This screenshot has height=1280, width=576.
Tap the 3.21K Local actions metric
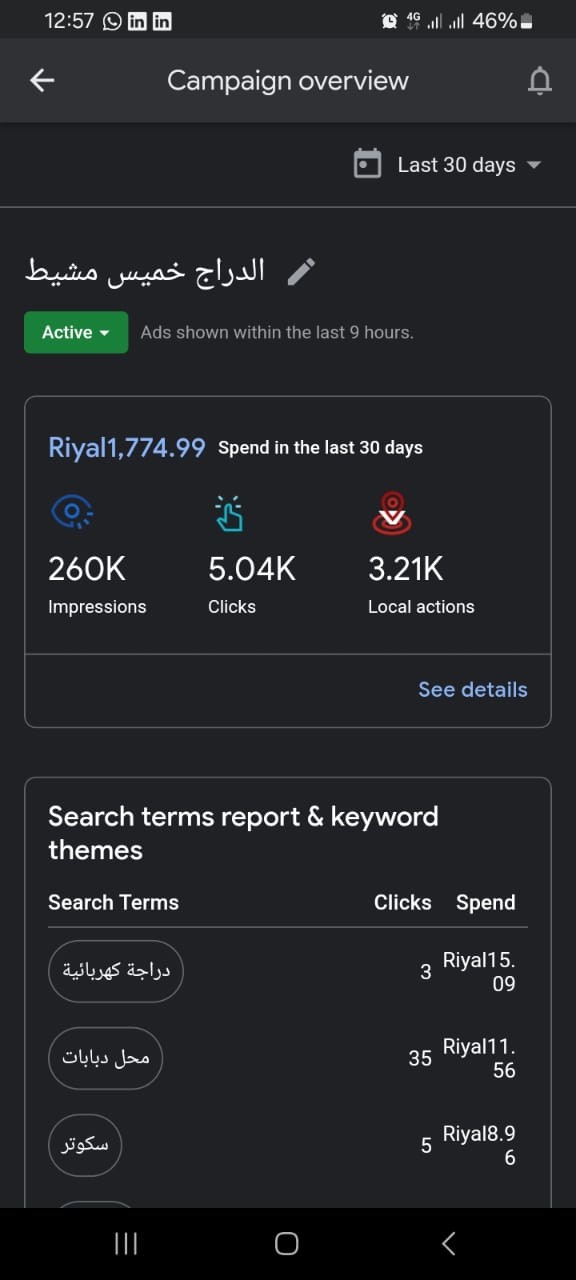coord(421,584)
